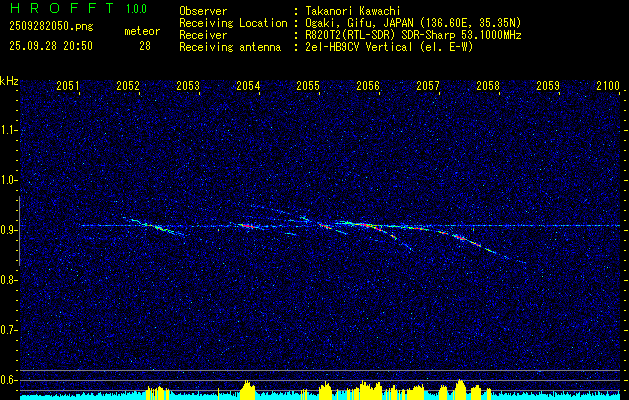629x400 pixels.
Task: Click the R820T2 SDR-Sharp 53.1000MHz text
Action: coord(414,35)
